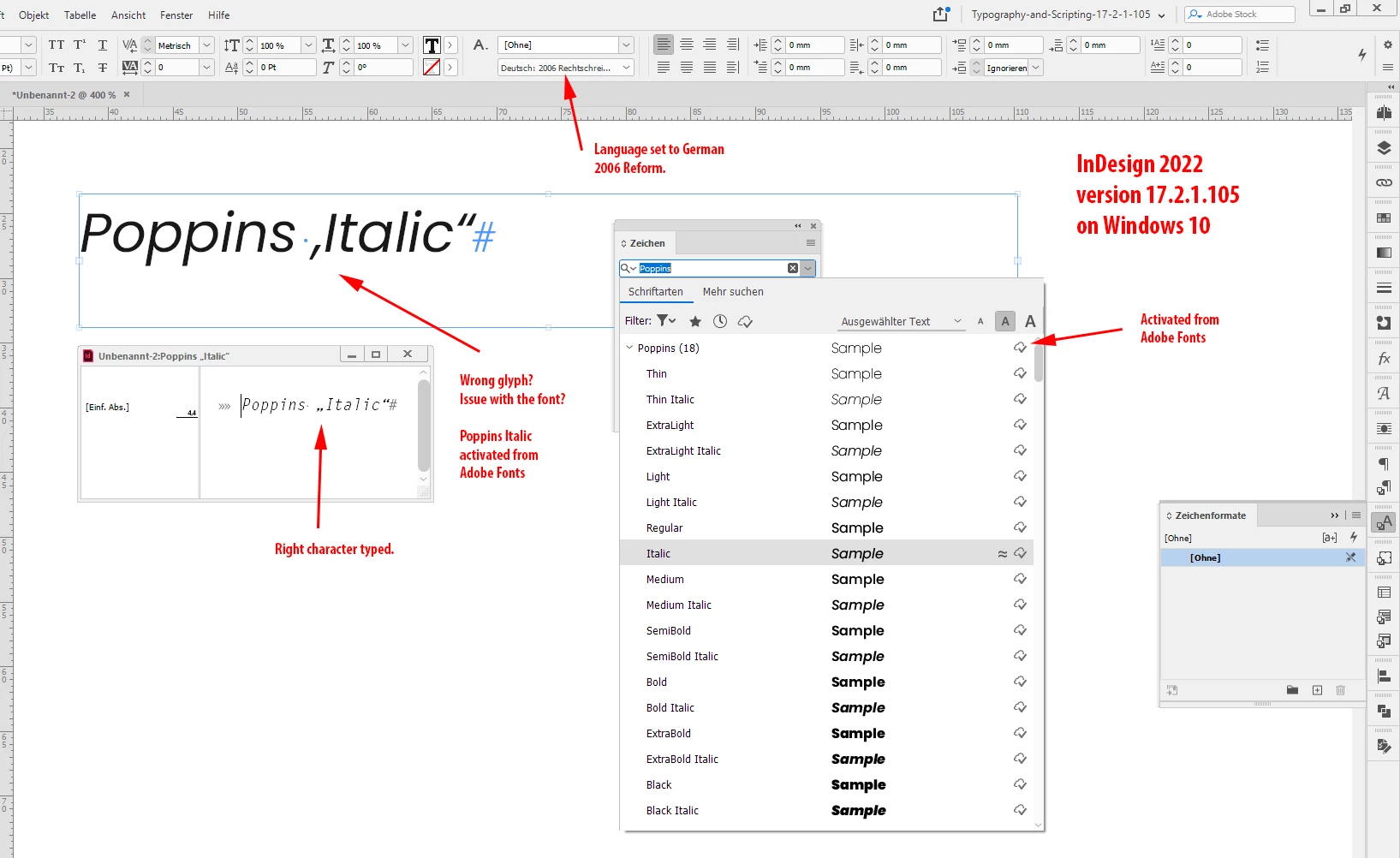Image resolution: width=1400 pixels, height=858 pixels.
Task: Select the SemiBold font style
Action: coord(826,630)
